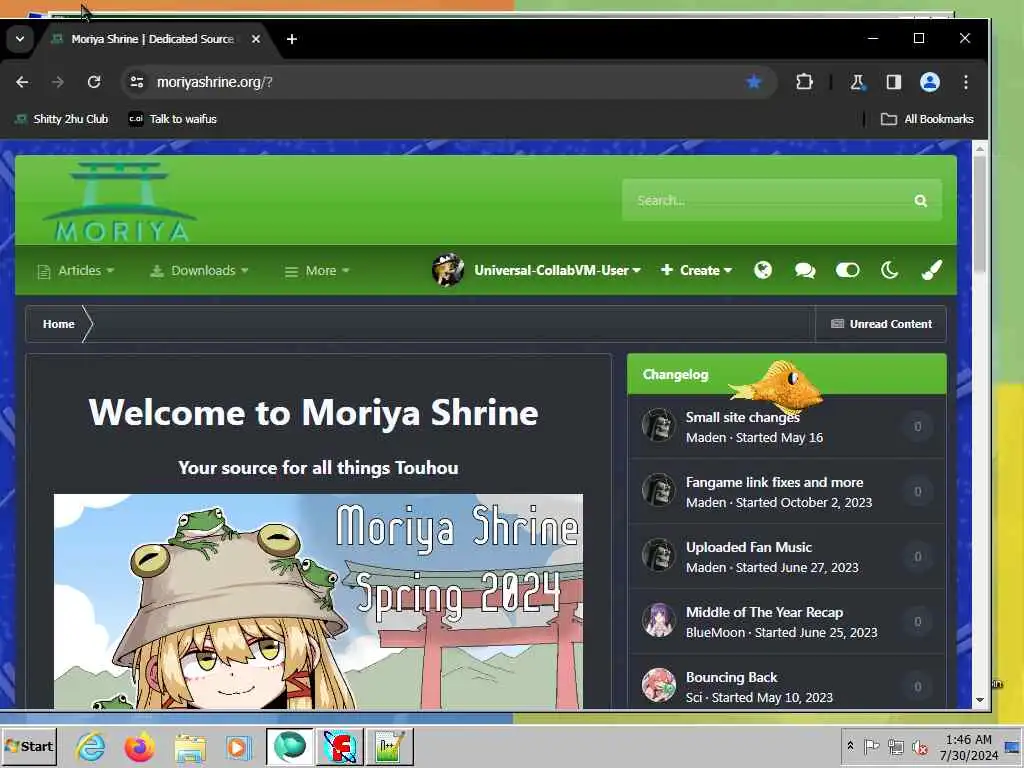This screenshot has height=768, width=1024.
Task: Click the network tray icon
Action: (x=896, y=747)
